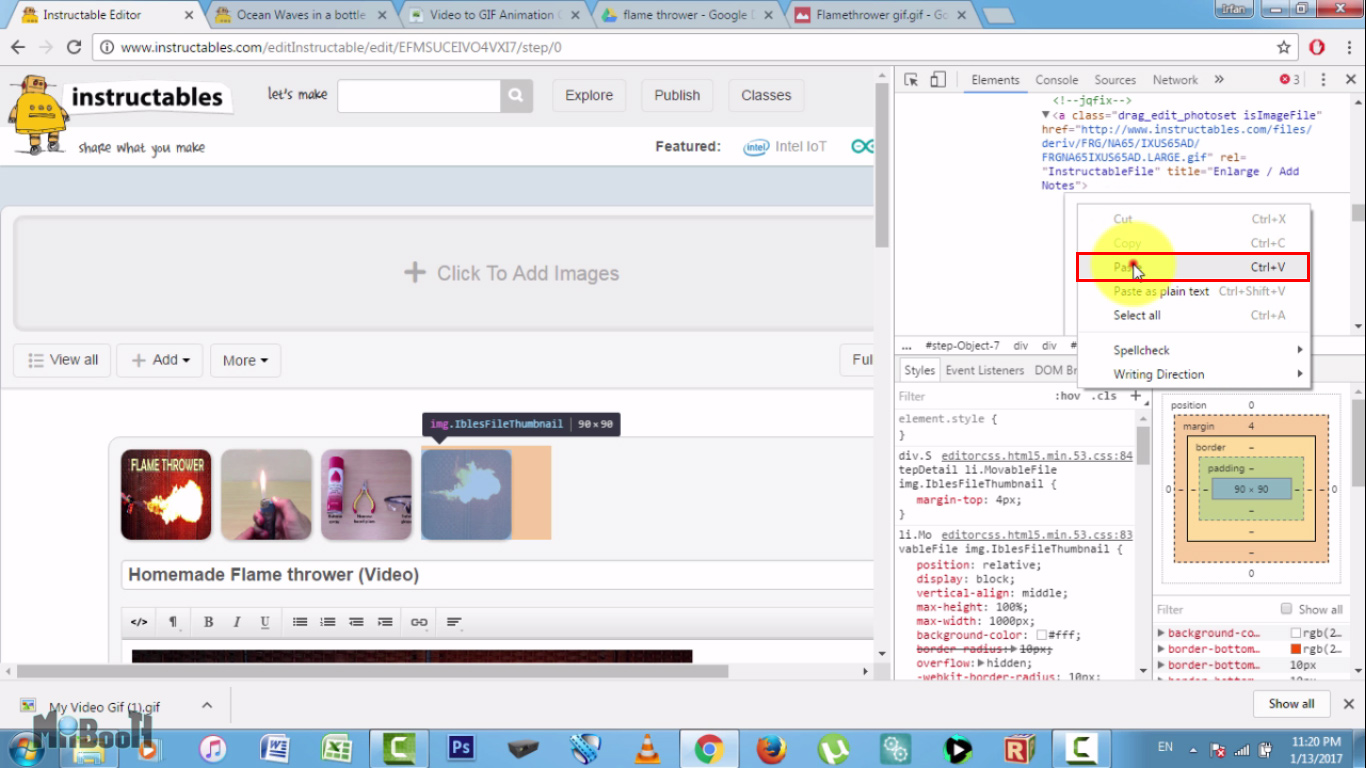Screen dimensions: 1366x768
Task: Toggle the DevTools device toolbar icon
Action: click(938, 80)
